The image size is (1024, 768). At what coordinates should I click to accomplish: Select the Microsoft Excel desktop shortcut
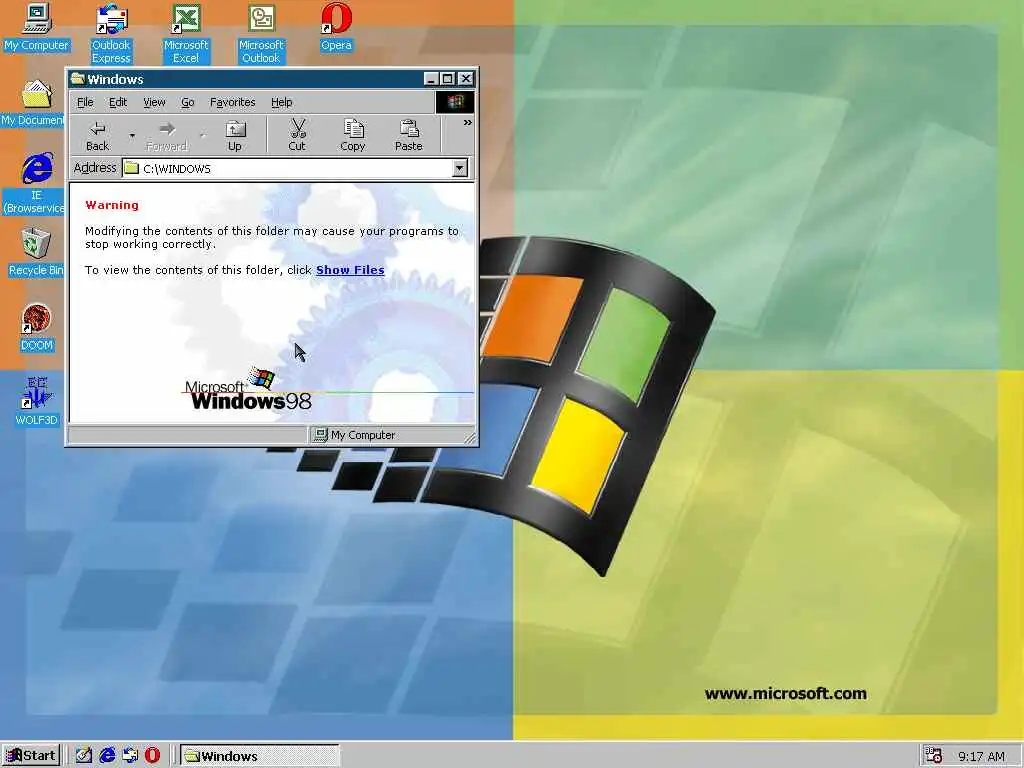(186, 33)
